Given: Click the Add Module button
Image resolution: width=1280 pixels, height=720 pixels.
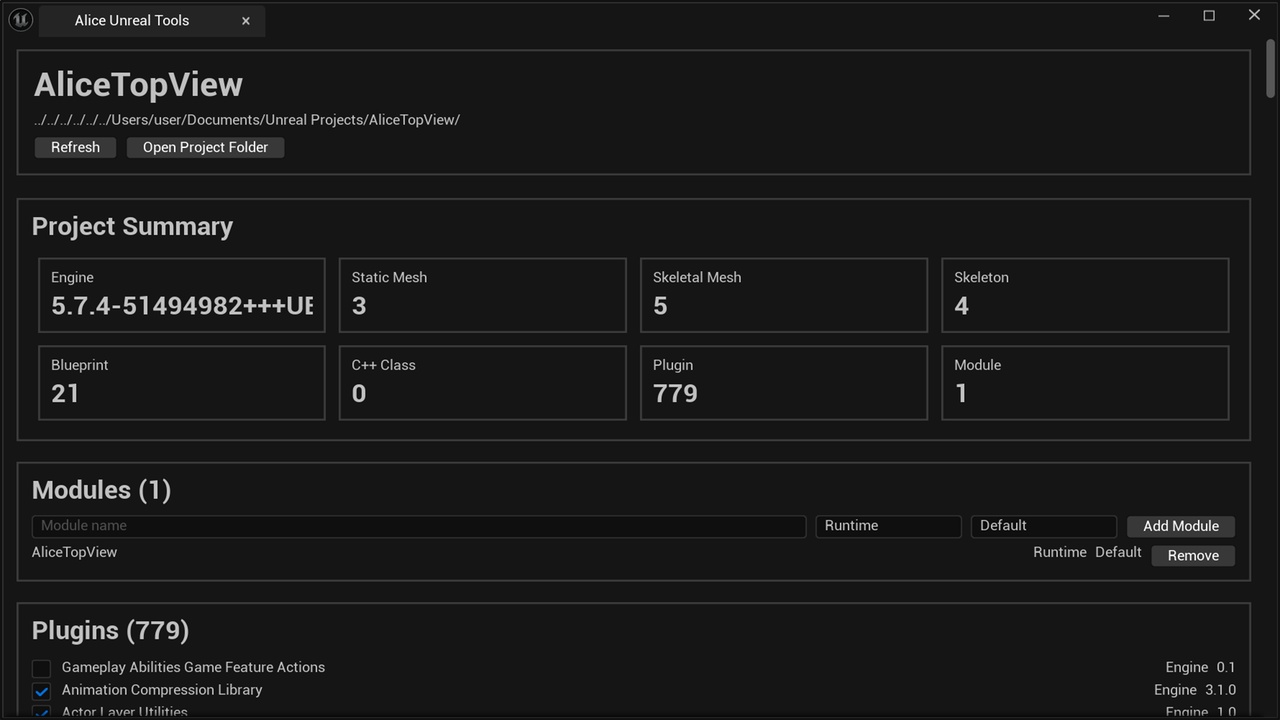Looking at the screenshot, I should [1181, 526].
